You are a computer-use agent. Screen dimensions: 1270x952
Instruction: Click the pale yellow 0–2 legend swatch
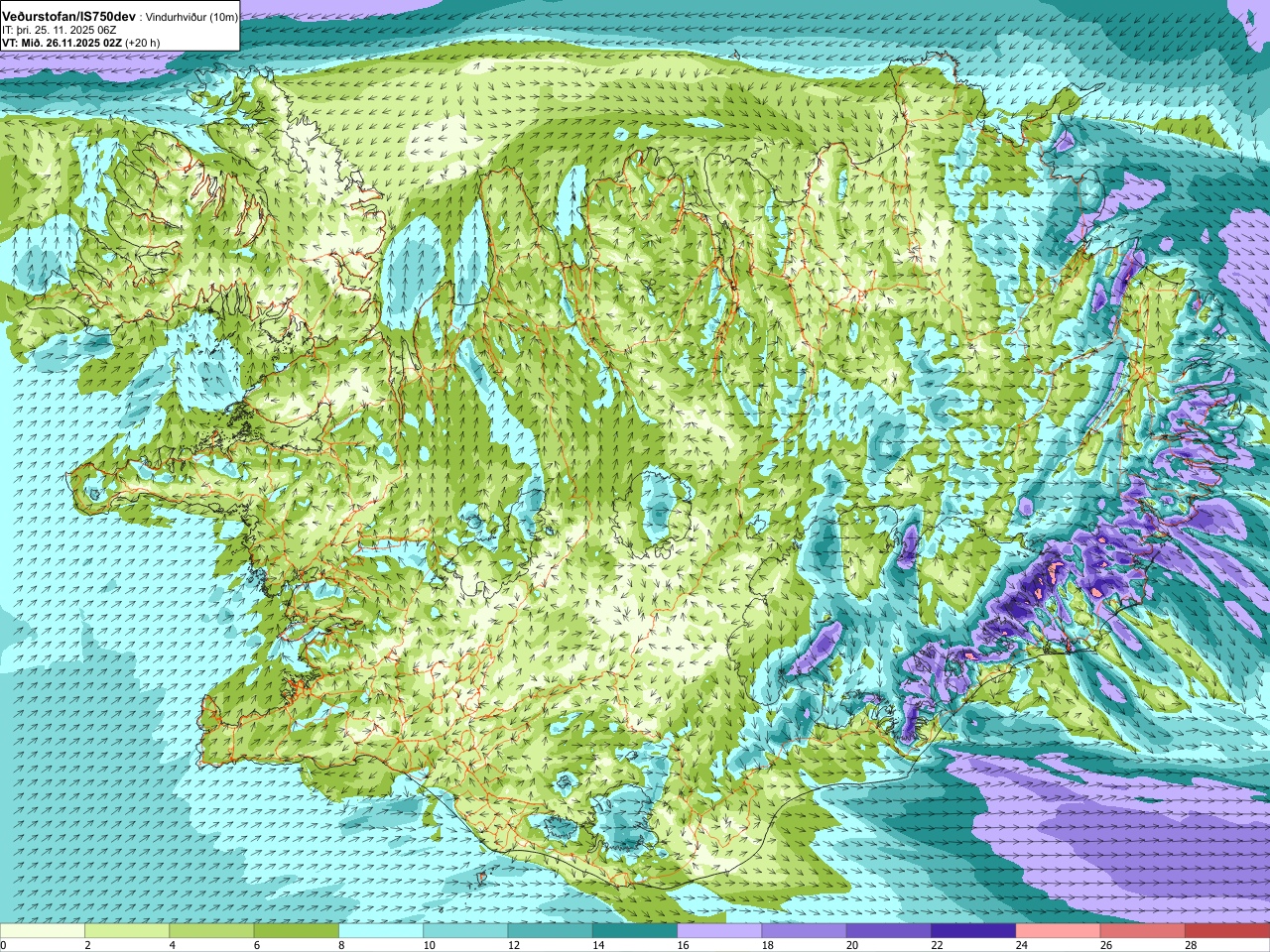(43, 931)
